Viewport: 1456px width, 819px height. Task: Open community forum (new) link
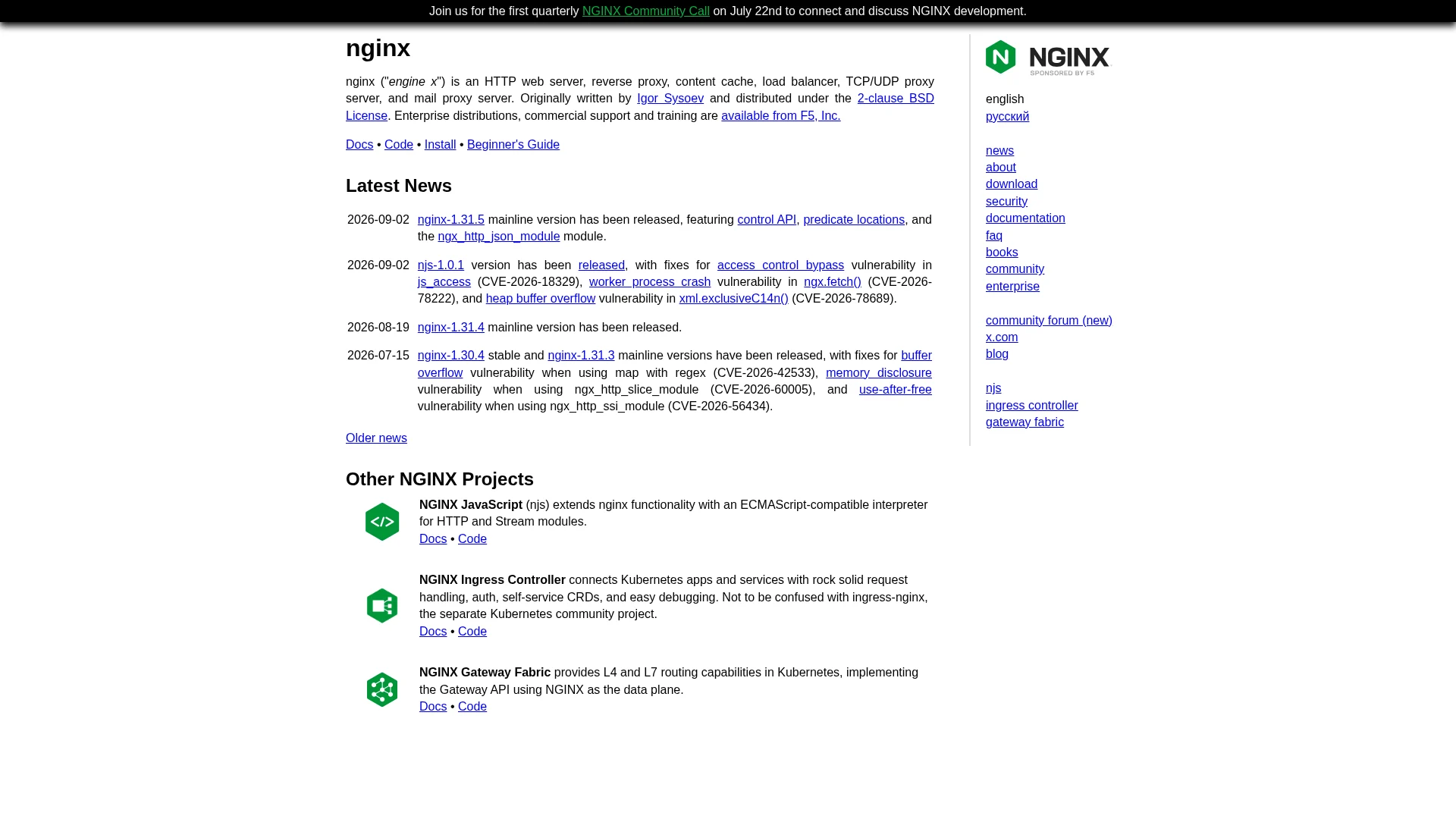click(x=1050, y=321)
